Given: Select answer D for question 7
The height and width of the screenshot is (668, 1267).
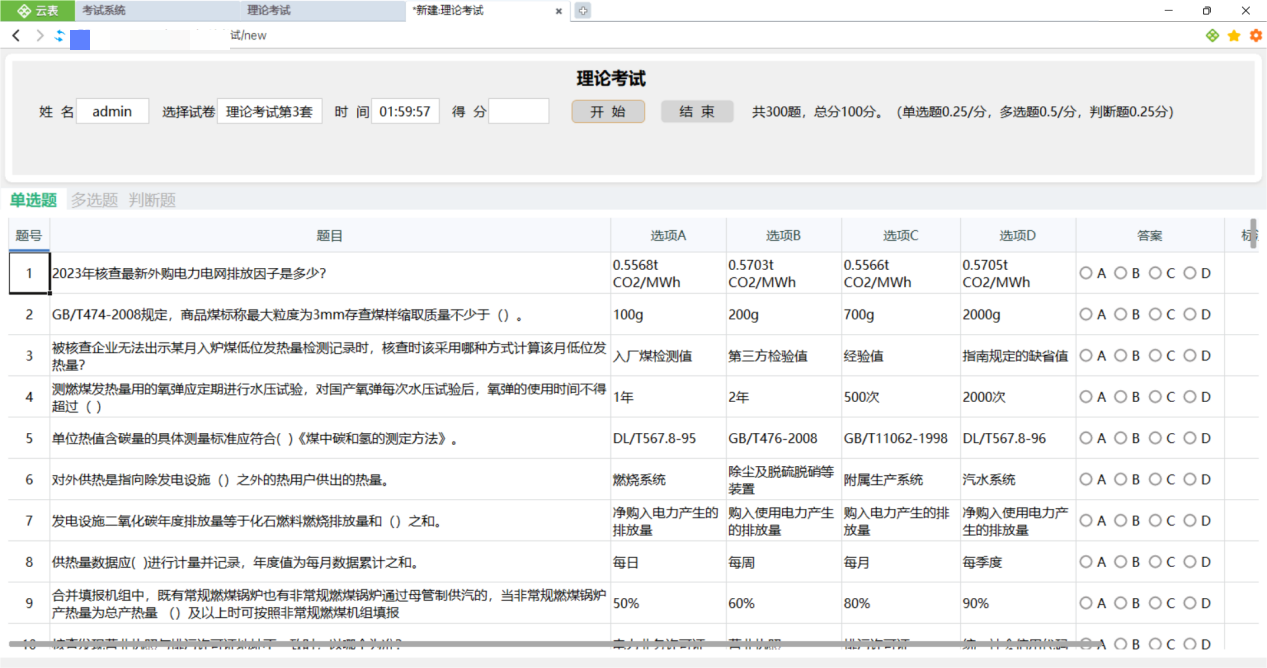Looking at the screenshot, I should (1190, 520).
